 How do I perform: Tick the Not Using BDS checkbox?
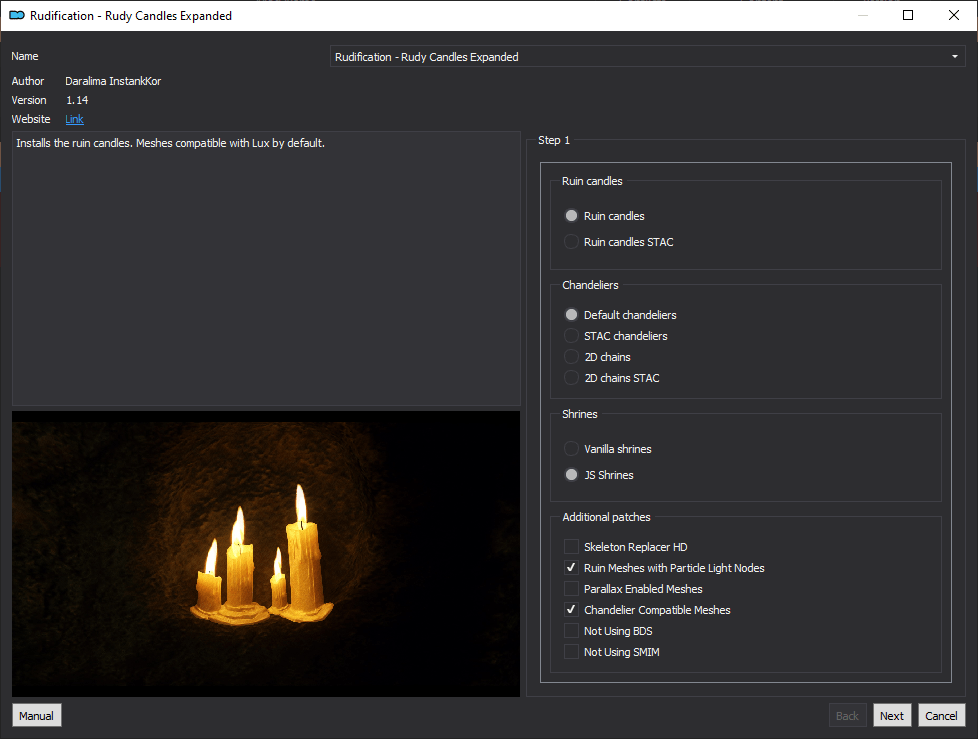click(571, 631)
